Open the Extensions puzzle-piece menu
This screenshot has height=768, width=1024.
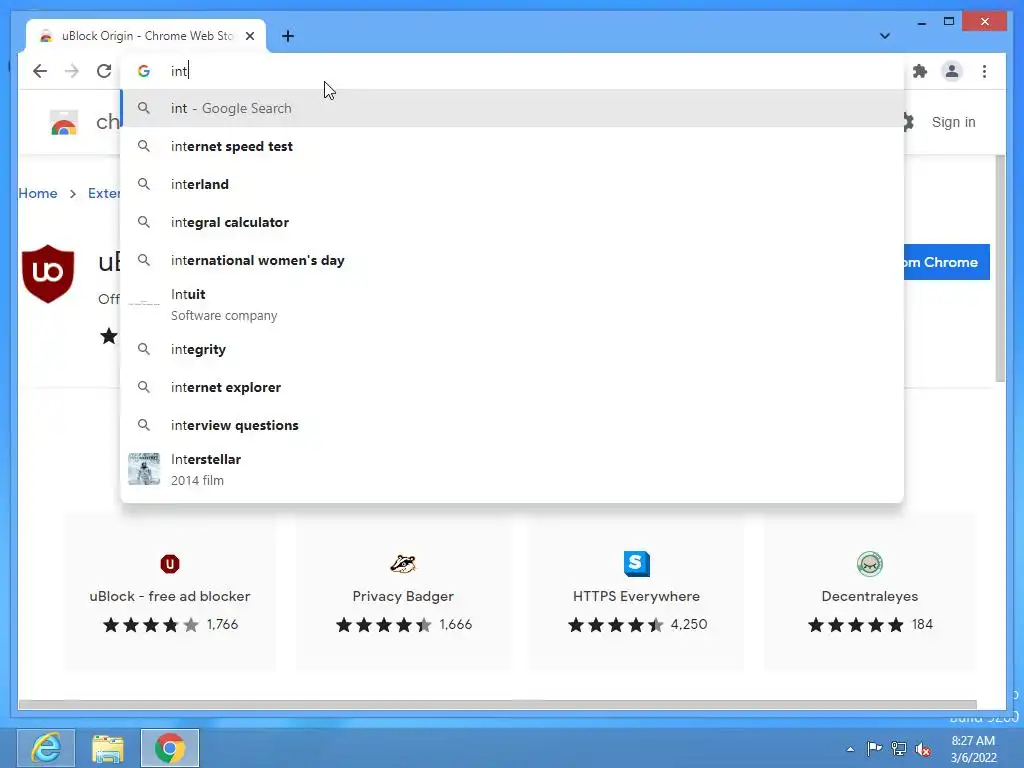920,71
